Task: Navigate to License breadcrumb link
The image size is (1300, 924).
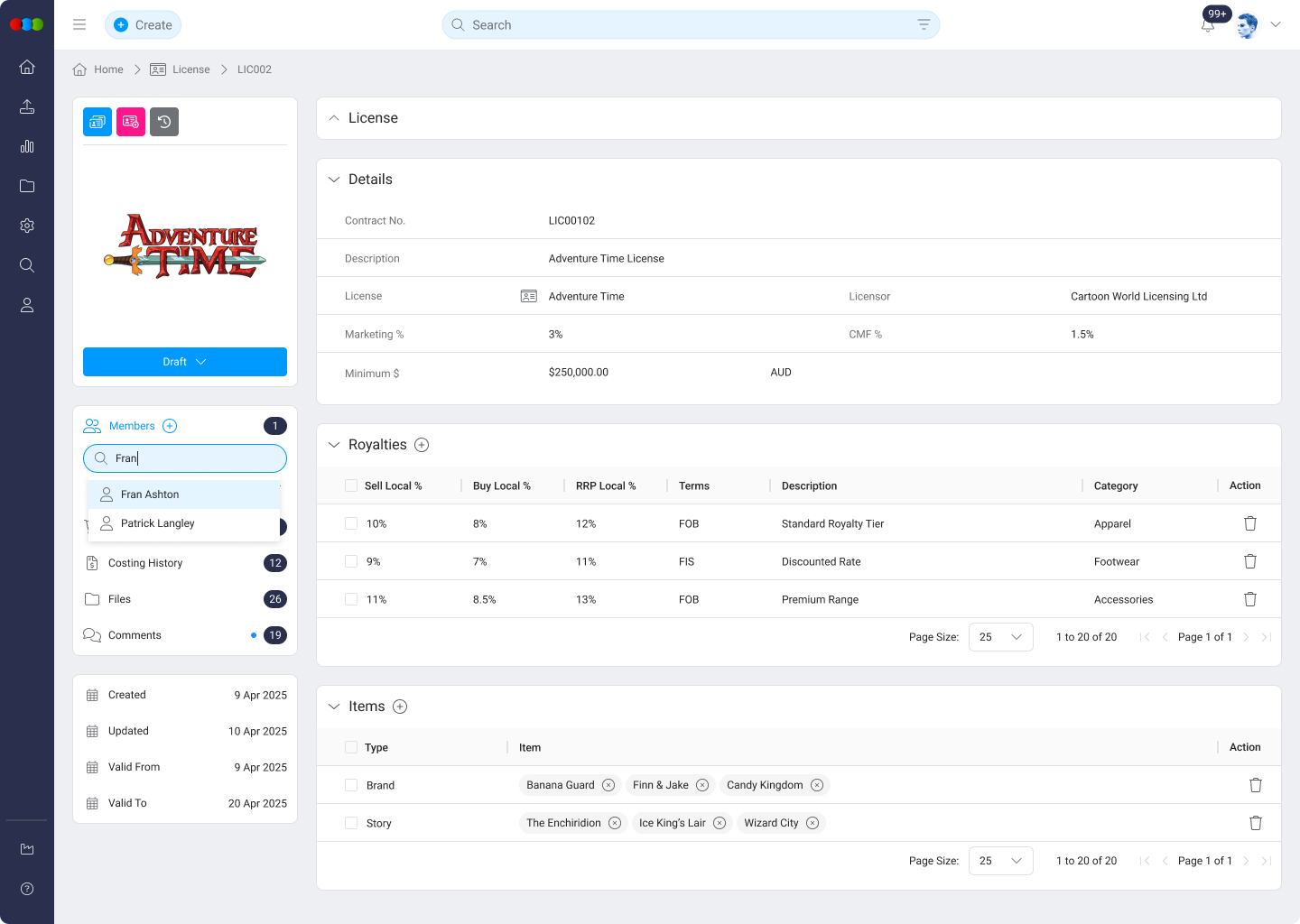Action: coord(190,69)
